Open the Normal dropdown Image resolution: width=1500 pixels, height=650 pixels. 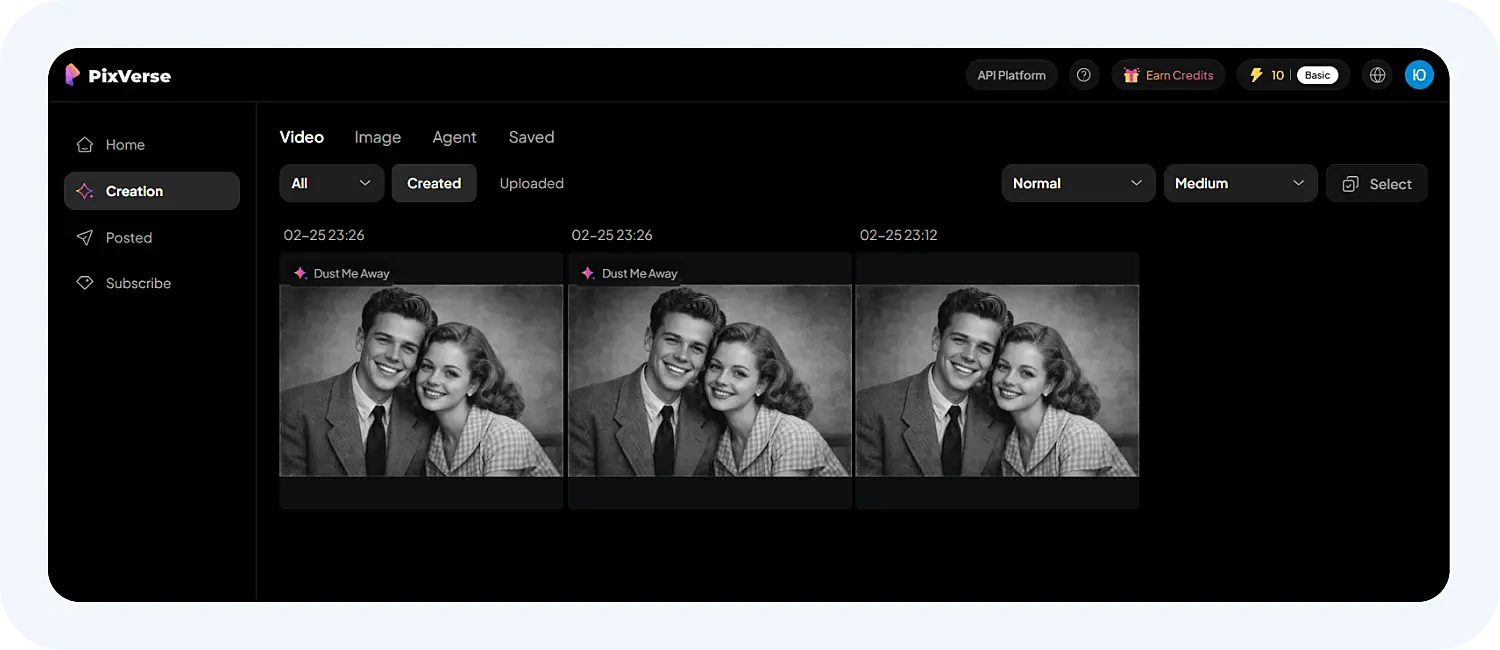[1077, 184]
